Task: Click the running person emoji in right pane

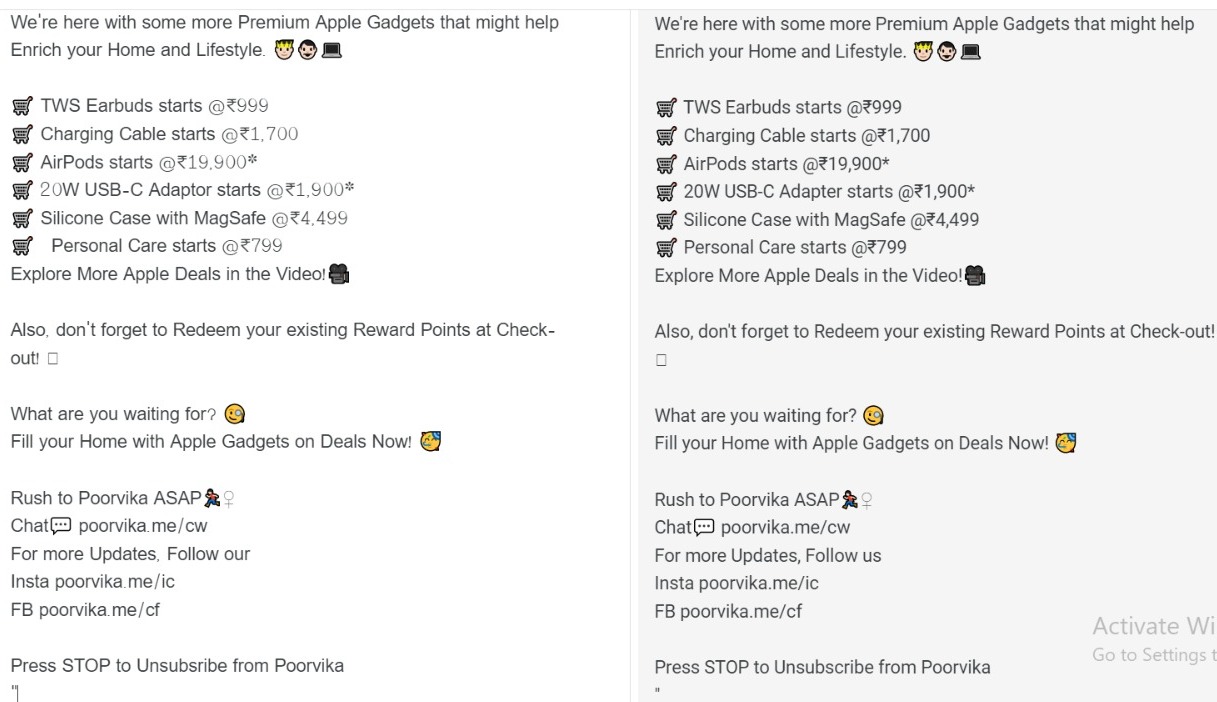Action: pyautogui.click(x=850, y=500)
